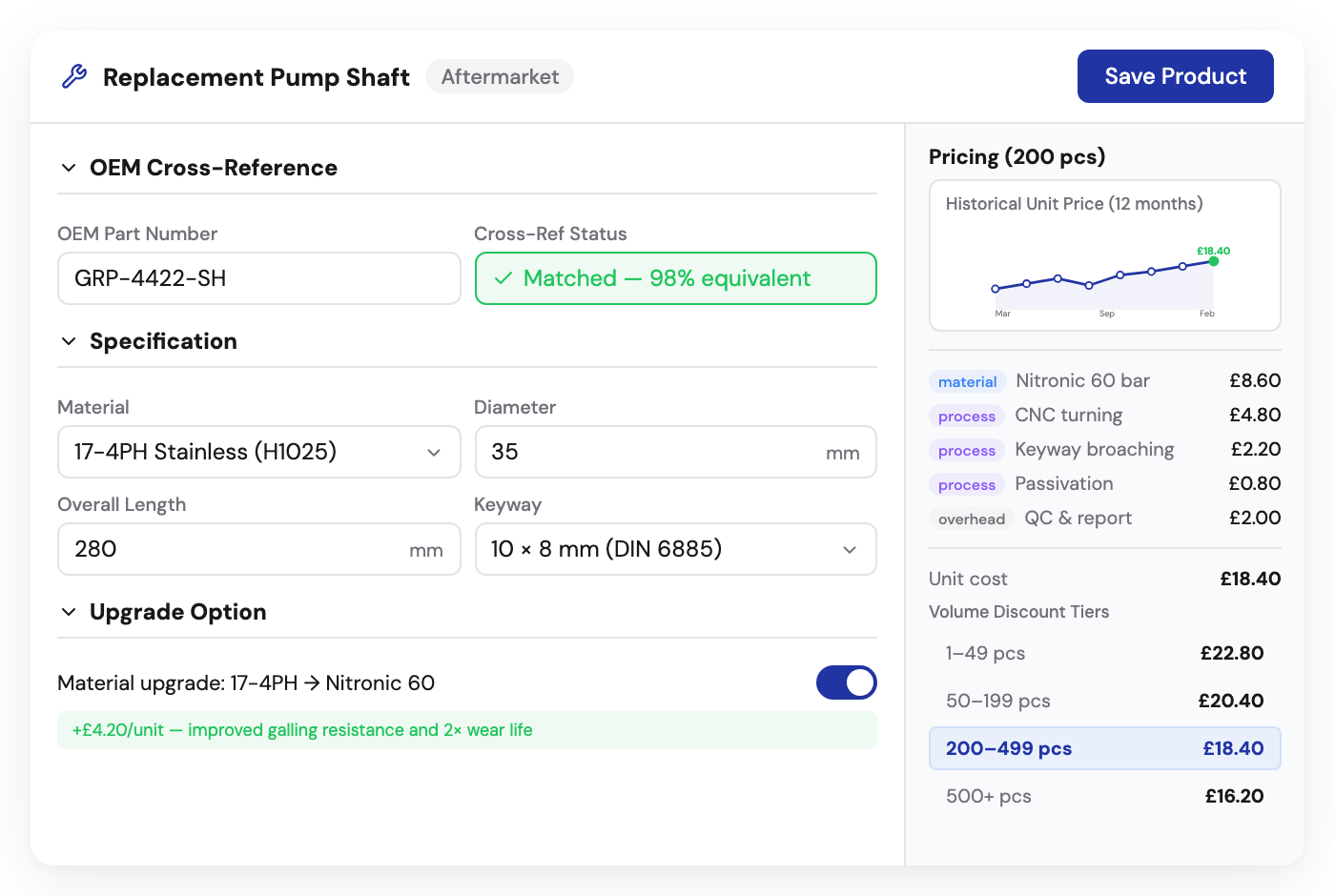Collapse the OEM Cross-Reference section
1335x896 pixels.
click(x=69, y=168)
